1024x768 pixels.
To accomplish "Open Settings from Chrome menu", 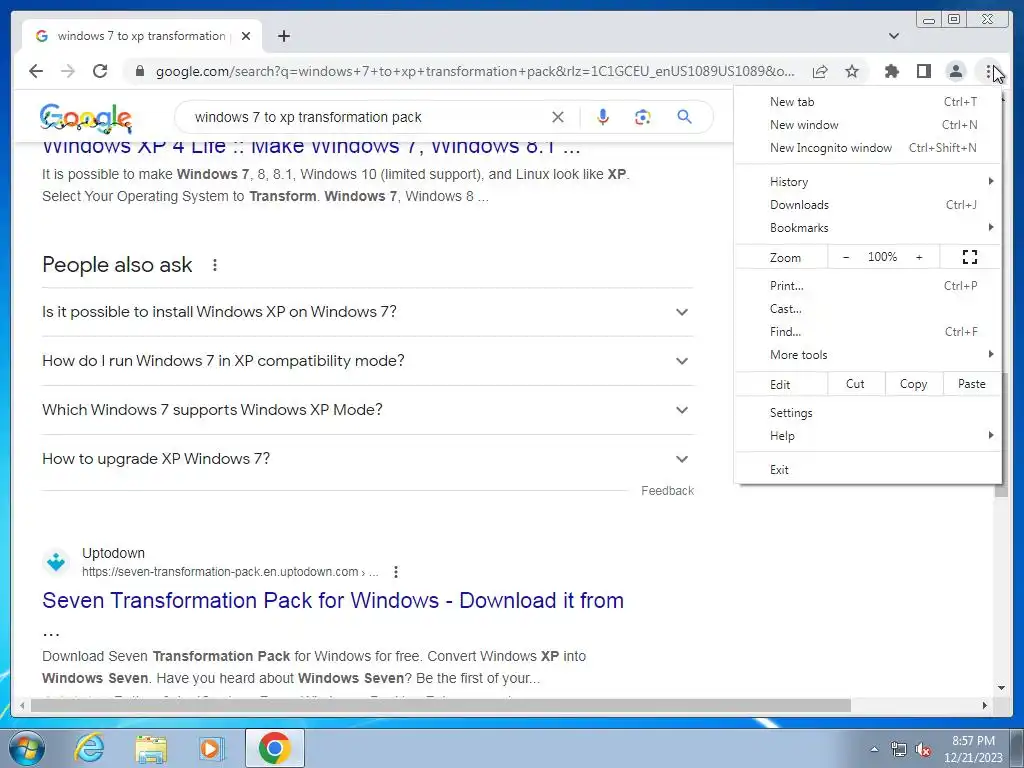I will tap(867, 413).
